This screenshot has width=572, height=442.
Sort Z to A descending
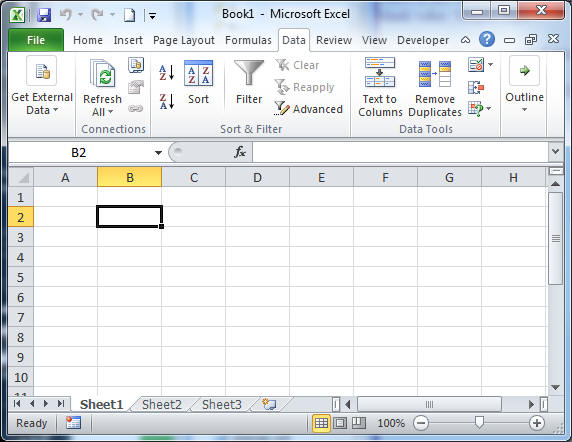tap(167, 101)
